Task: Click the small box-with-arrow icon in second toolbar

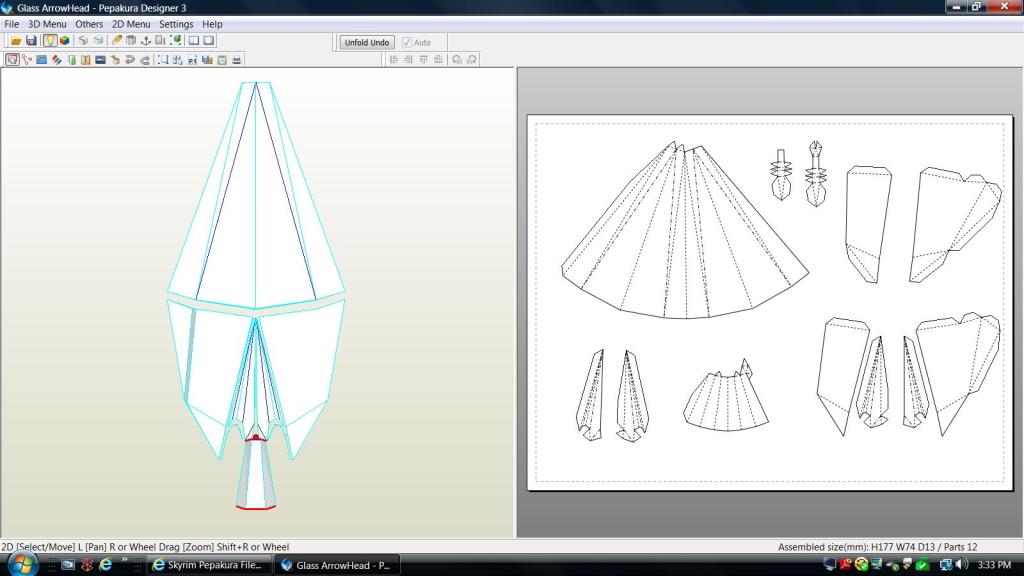Action: point(116,60)
